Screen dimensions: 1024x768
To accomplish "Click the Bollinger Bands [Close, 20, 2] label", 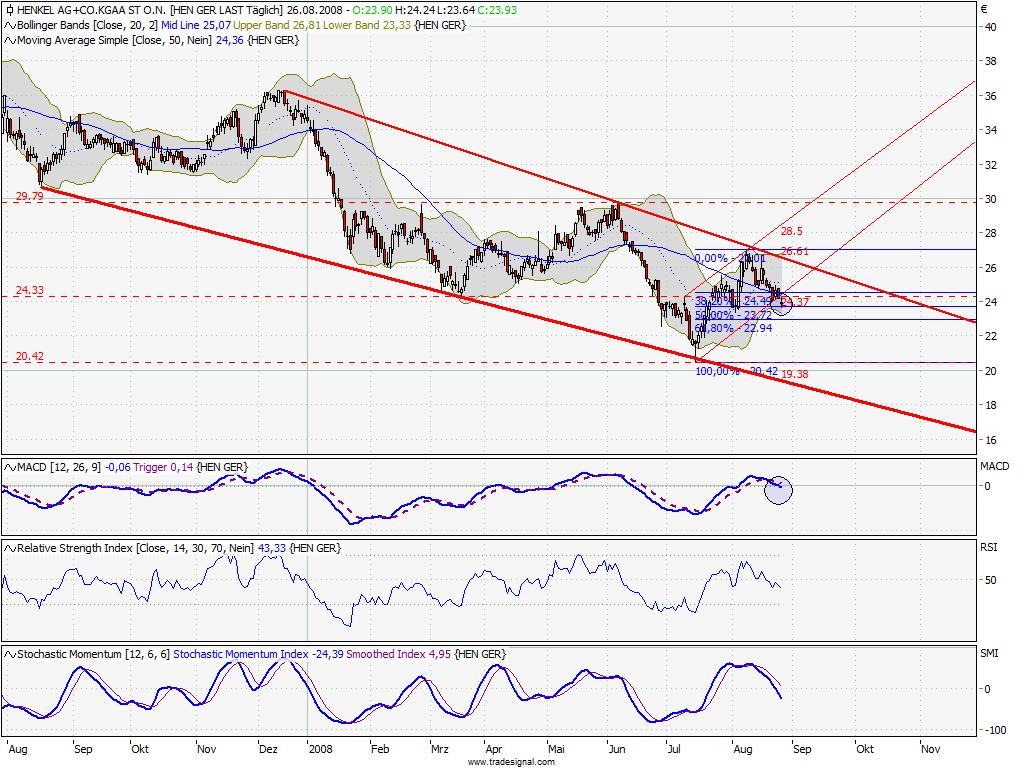I will (x=88, y=25).
